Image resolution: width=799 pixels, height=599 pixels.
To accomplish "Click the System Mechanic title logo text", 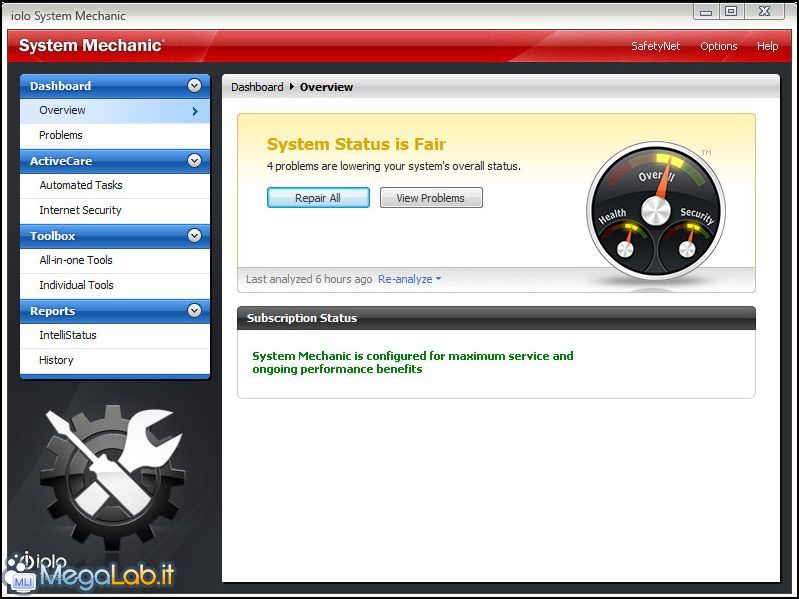I will coord(92,45).
